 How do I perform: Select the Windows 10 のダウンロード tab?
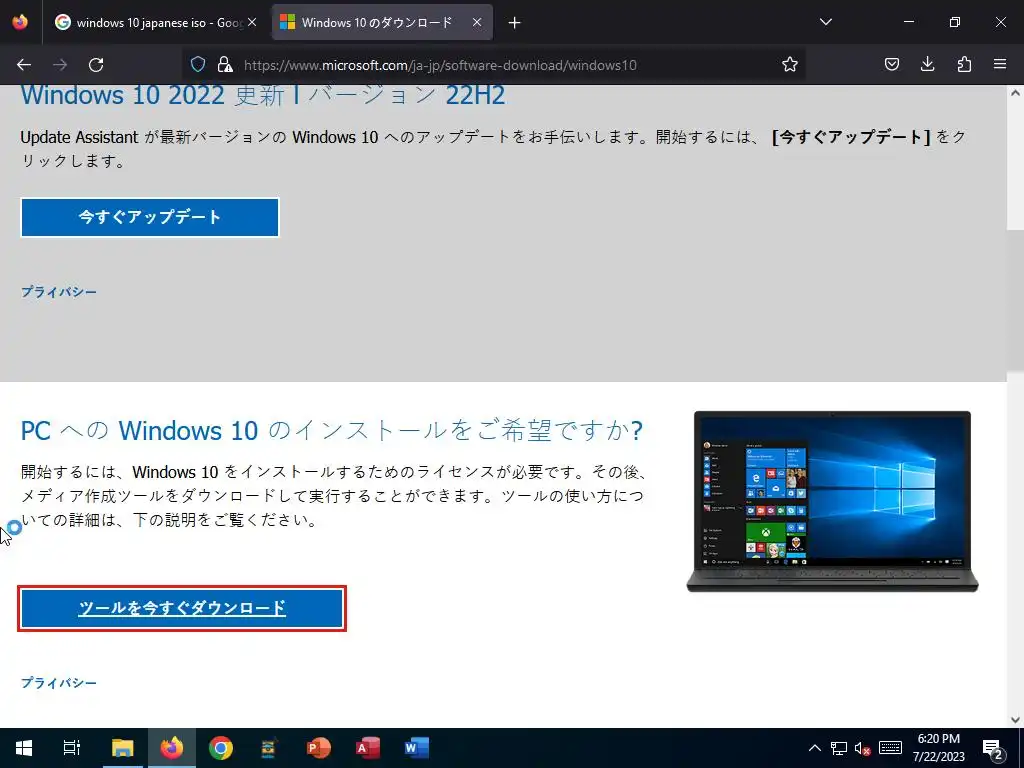point(383,22)
